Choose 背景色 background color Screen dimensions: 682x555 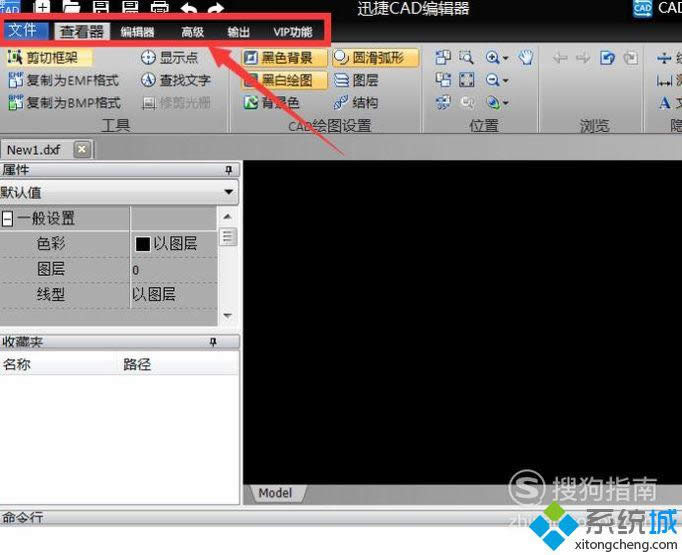click(x=272, y=103)
